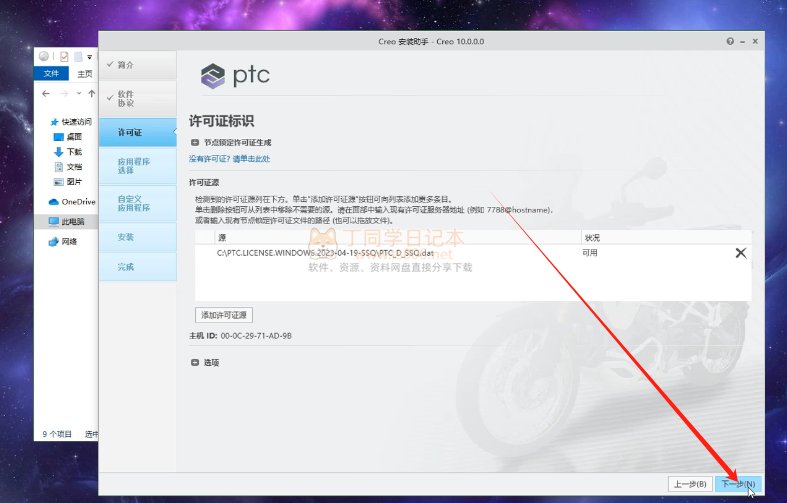Select 文档 in Explorer tree
This screenshot has width=787, height=503.
pyautogui.click(x=68, y=167)
